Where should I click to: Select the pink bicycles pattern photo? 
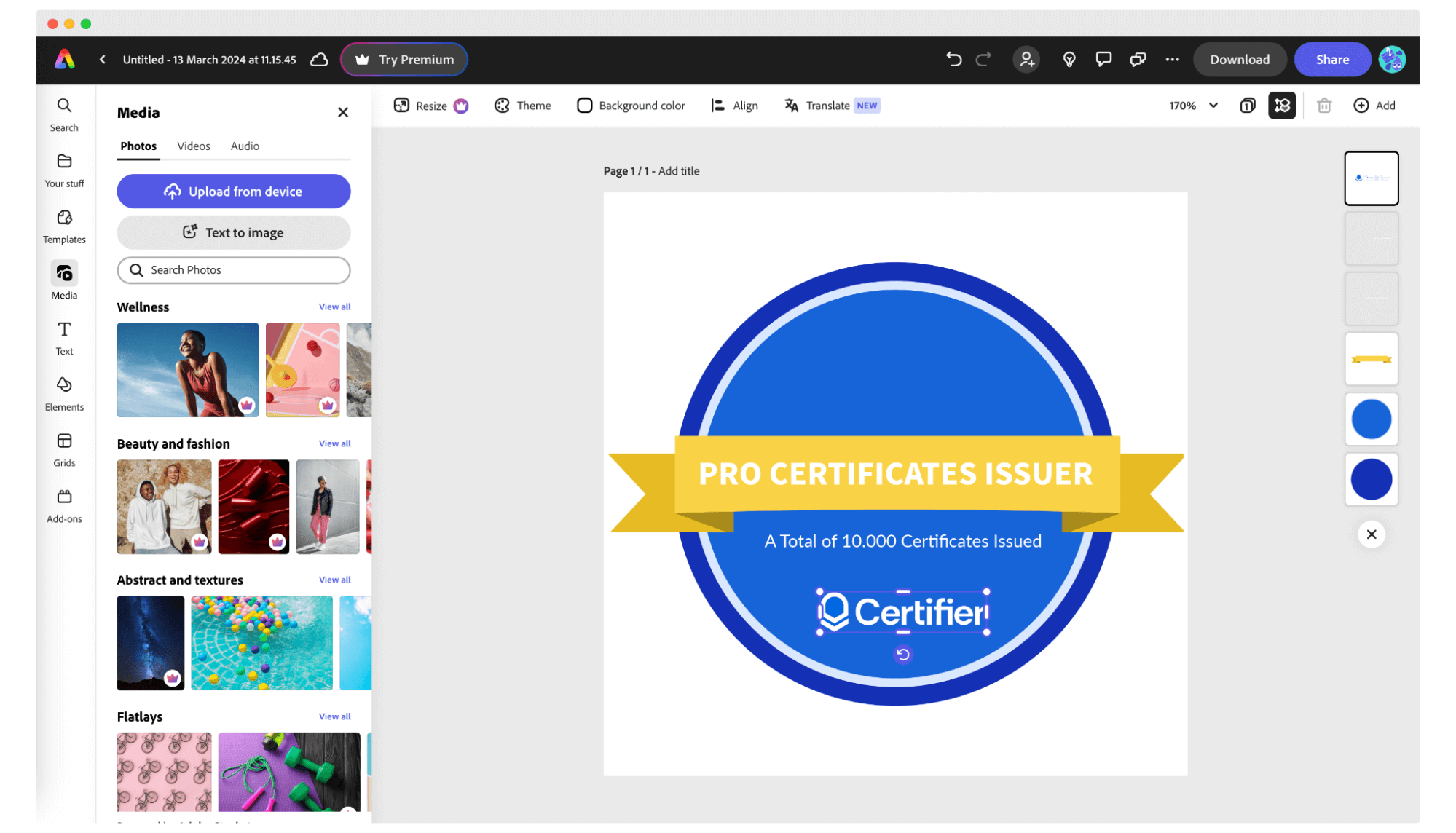164,772
